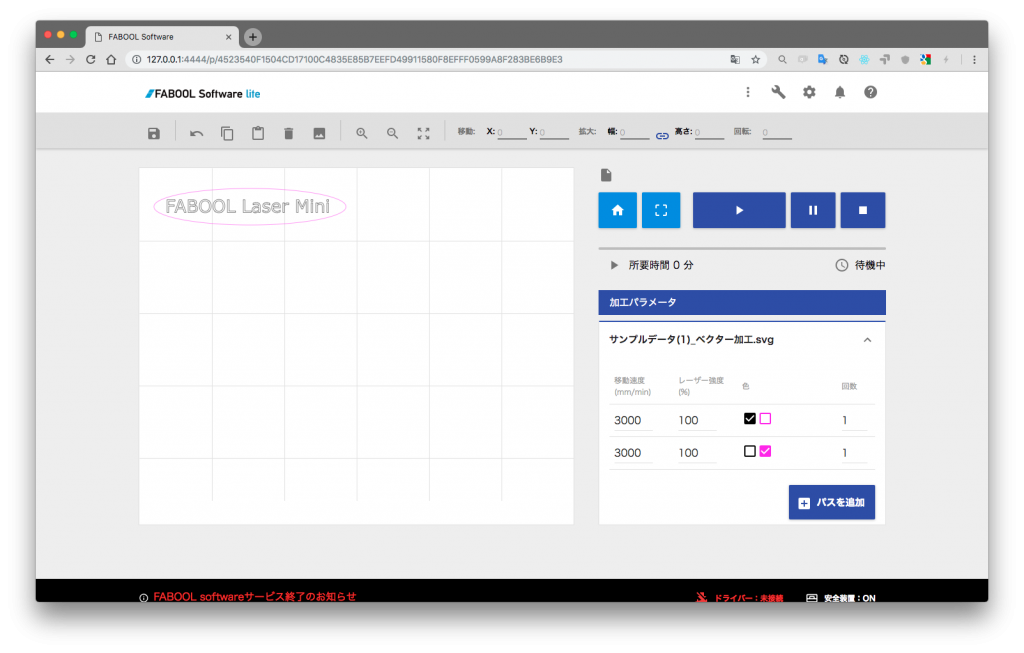The image size is (1024, 653).
Task: Click the browser address bar URL
Action: click(355, 59)
